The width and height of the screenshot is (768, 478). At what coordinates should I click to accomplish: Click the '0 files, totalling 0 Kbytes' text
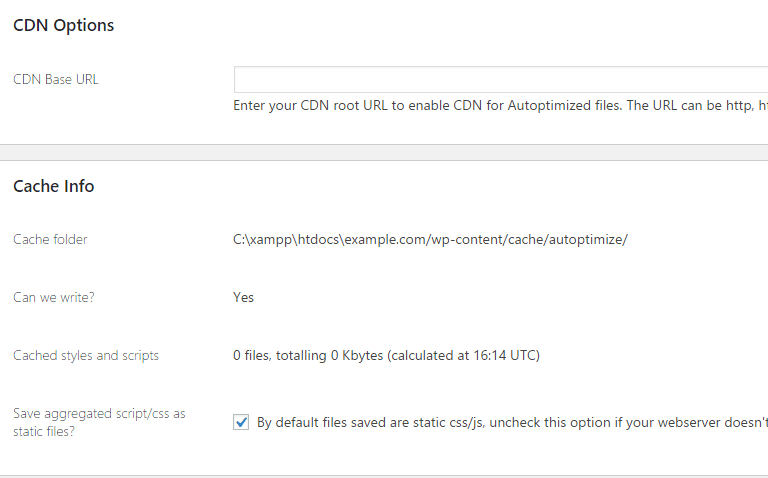[308, 356]
